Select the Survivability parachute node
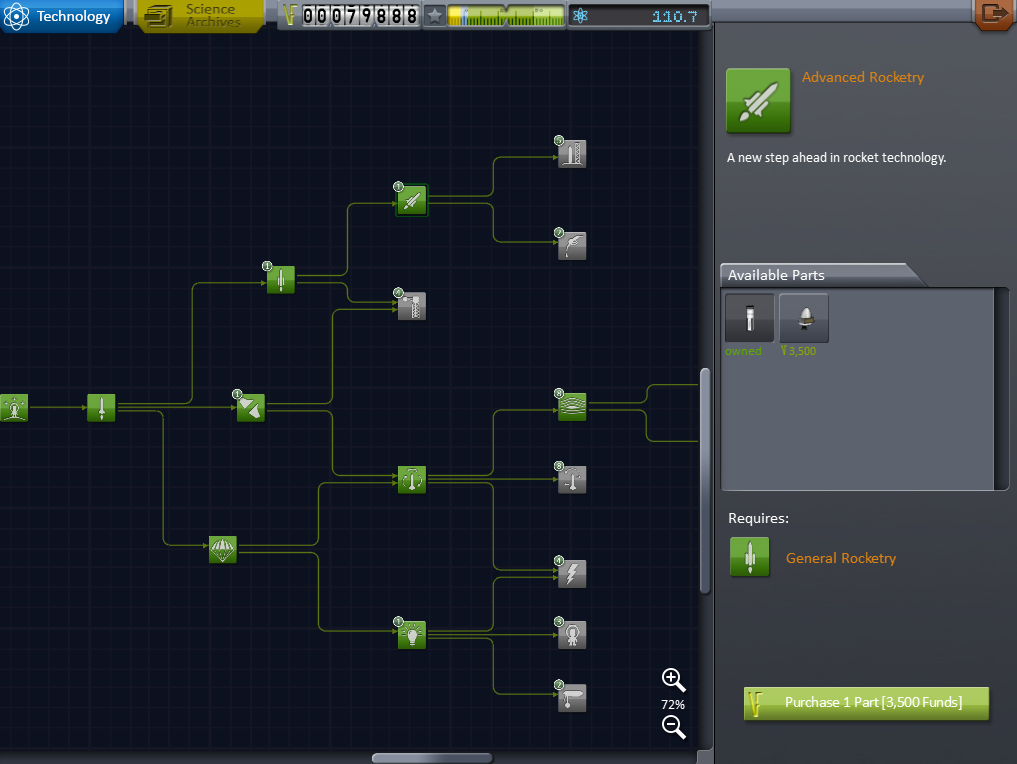 223,549
